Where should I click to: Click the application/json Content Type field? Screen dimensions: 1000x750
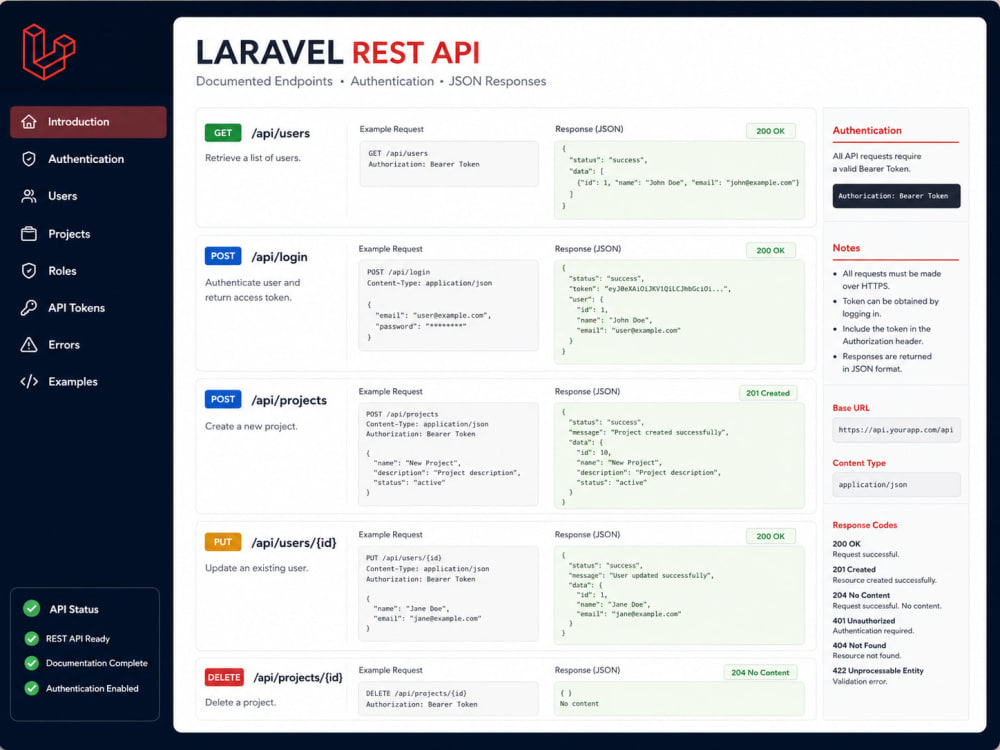coord(896,485)
